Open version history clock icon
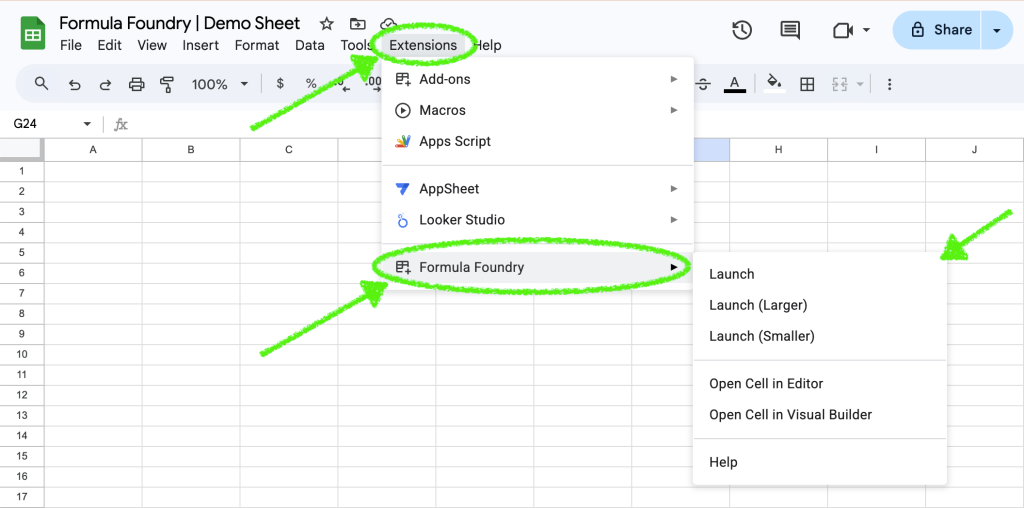Image resolution: width=1024 pixels, height=508 pixels. pyautogui.click(x=741, y=30)
